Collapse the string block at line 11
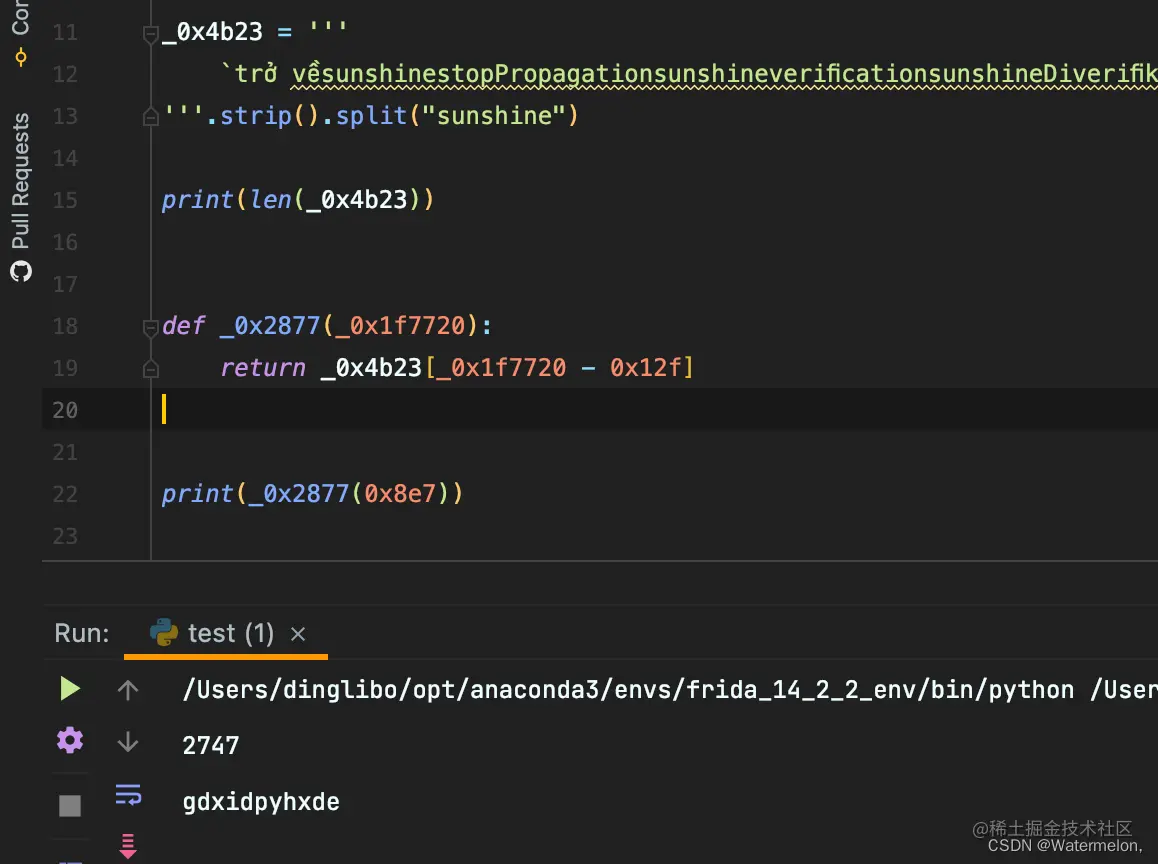This screenshot has height=864, width=1158. (151, 34)
